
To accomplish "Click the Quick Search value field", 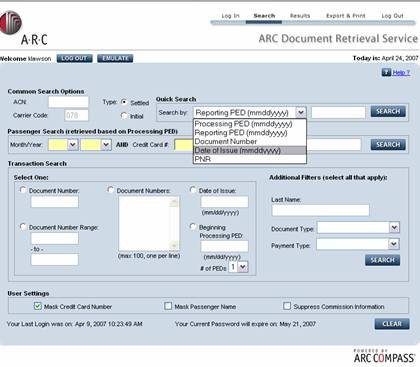I will click(x=338, y=112).
